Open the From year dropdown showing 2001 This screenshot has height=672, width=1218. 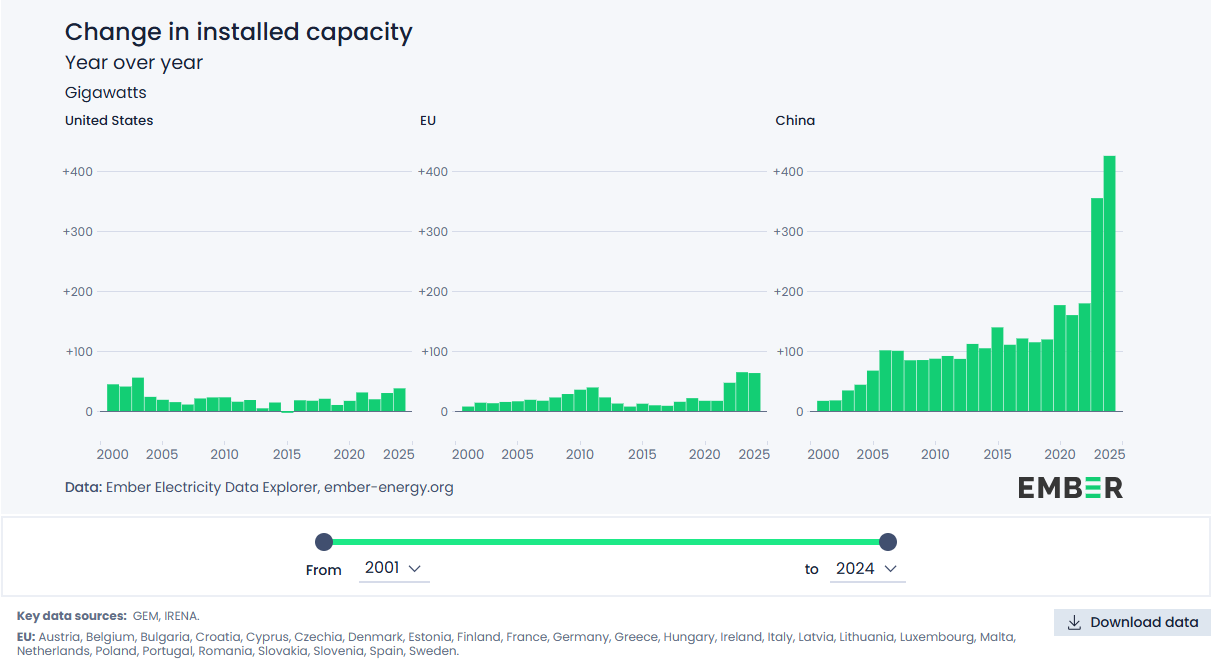point(387,567)
